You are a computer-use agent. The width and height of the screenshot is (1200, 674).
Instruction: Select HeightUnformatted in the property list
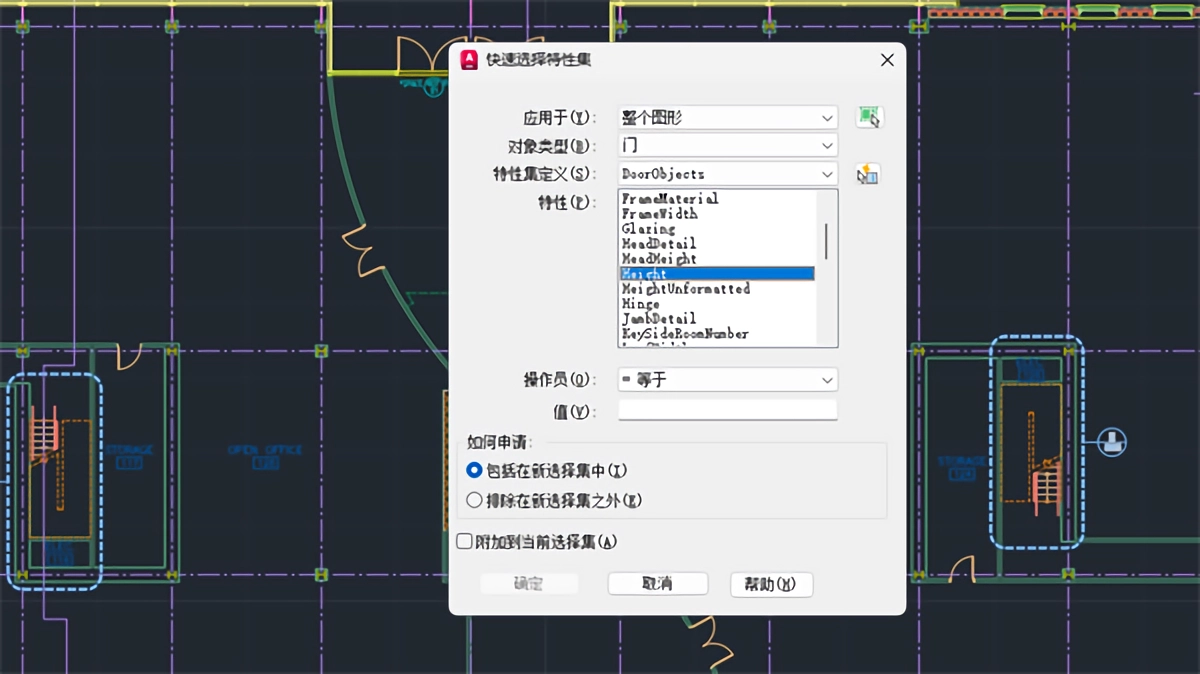pos(700,288)
